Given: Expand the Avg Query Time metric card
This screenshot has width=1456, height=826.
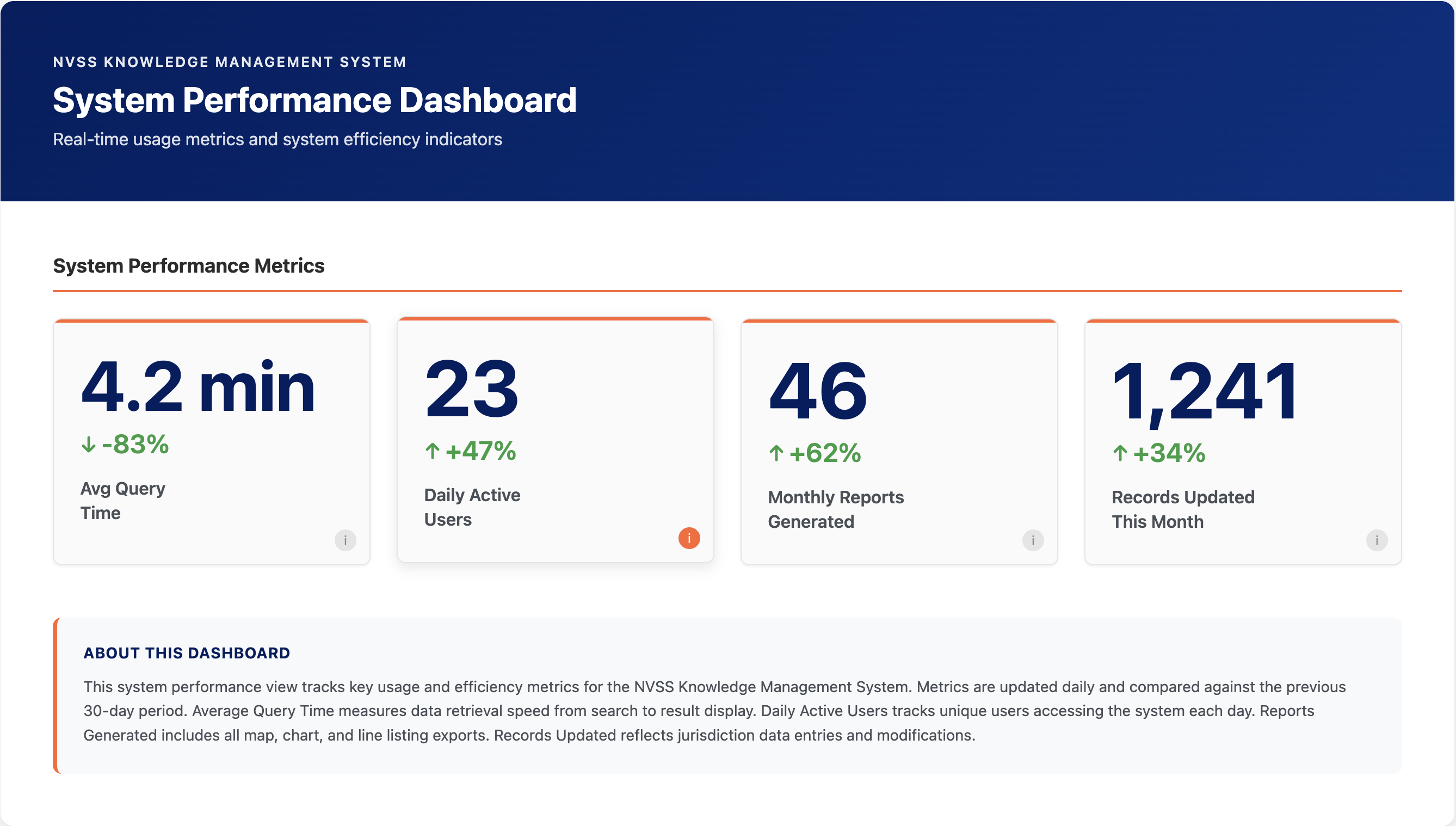Looking at the screenshot, I should (x=211, y=441).
